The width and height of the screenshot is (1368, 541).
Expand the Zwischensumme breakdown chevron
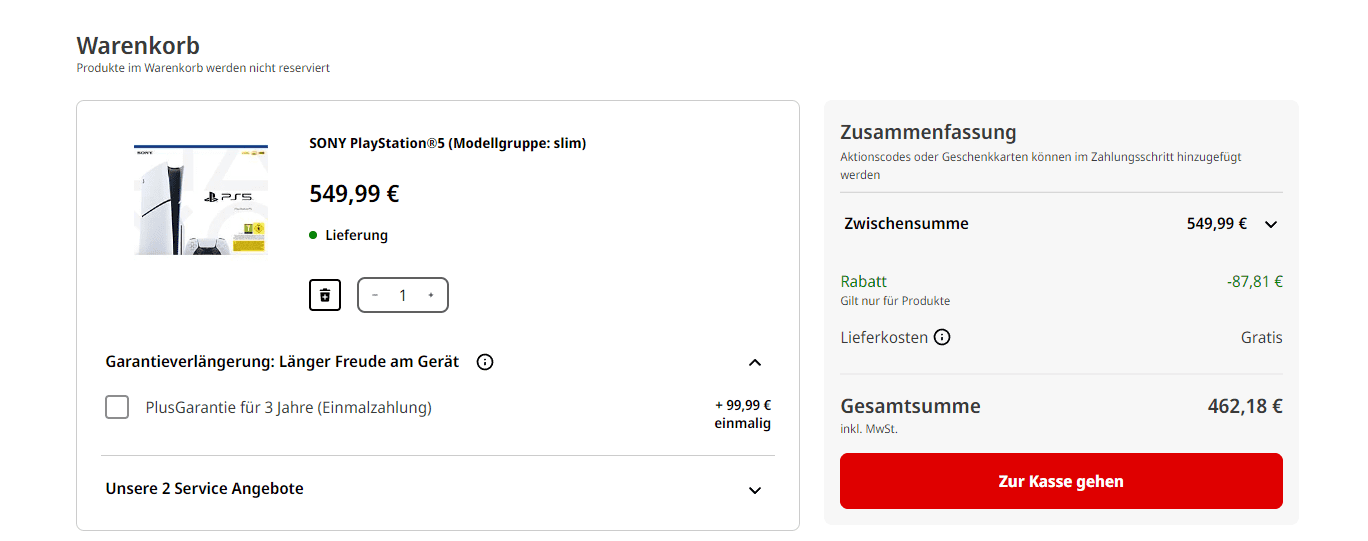point(1271,224)
